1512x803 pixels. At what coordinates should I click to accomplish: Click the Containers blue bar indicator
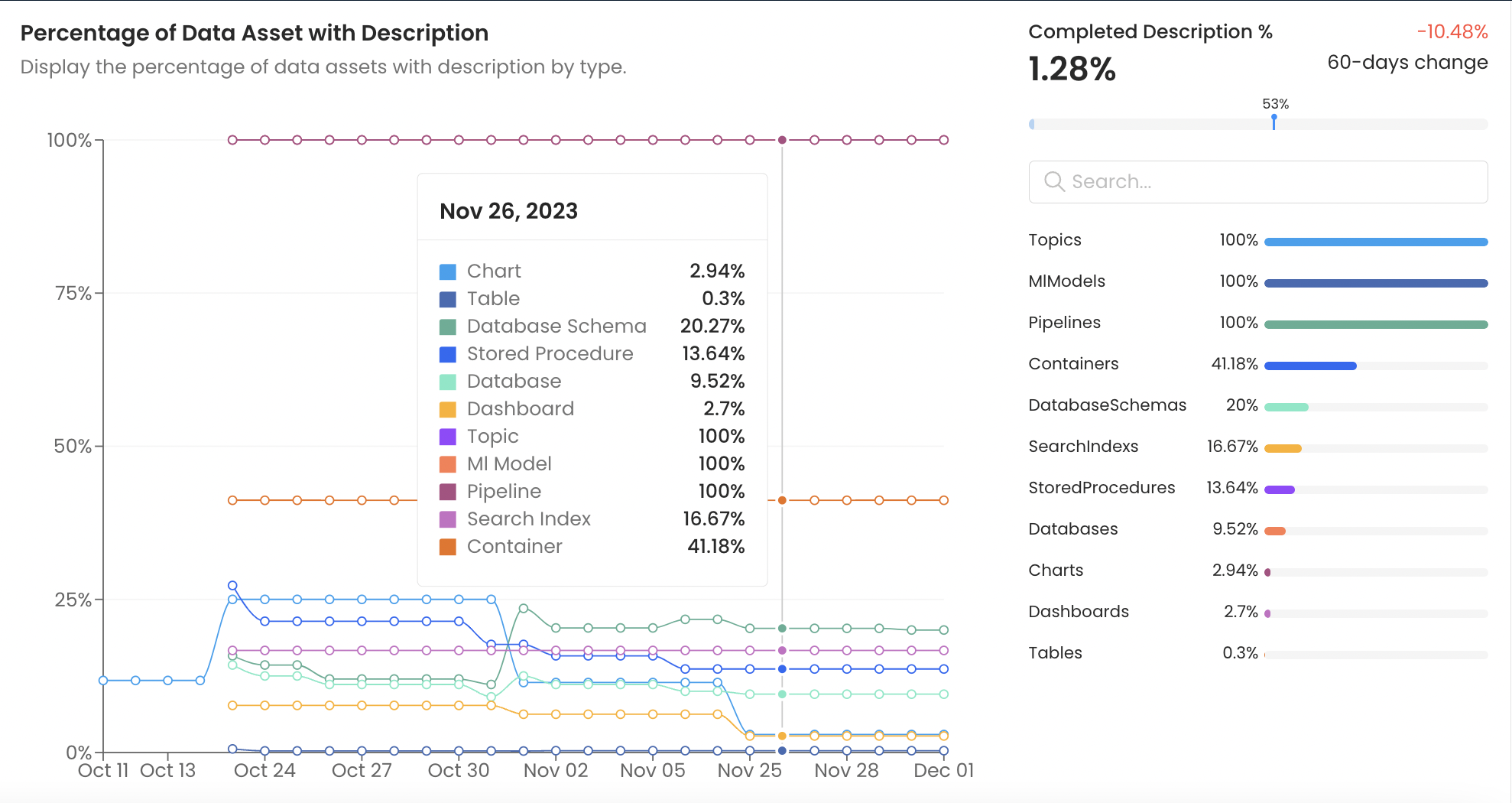point(1309,365)
